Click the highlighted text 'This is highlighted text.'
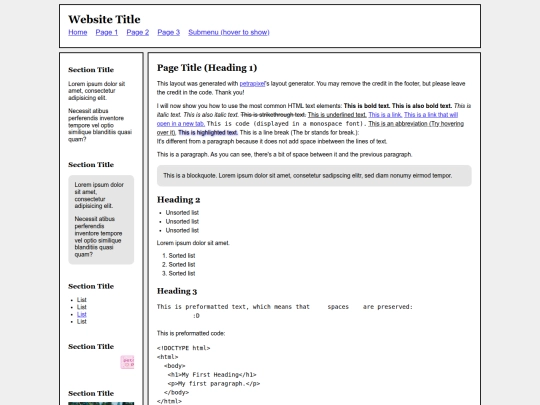This screenshot has width=540, height=405. [208, 133]
